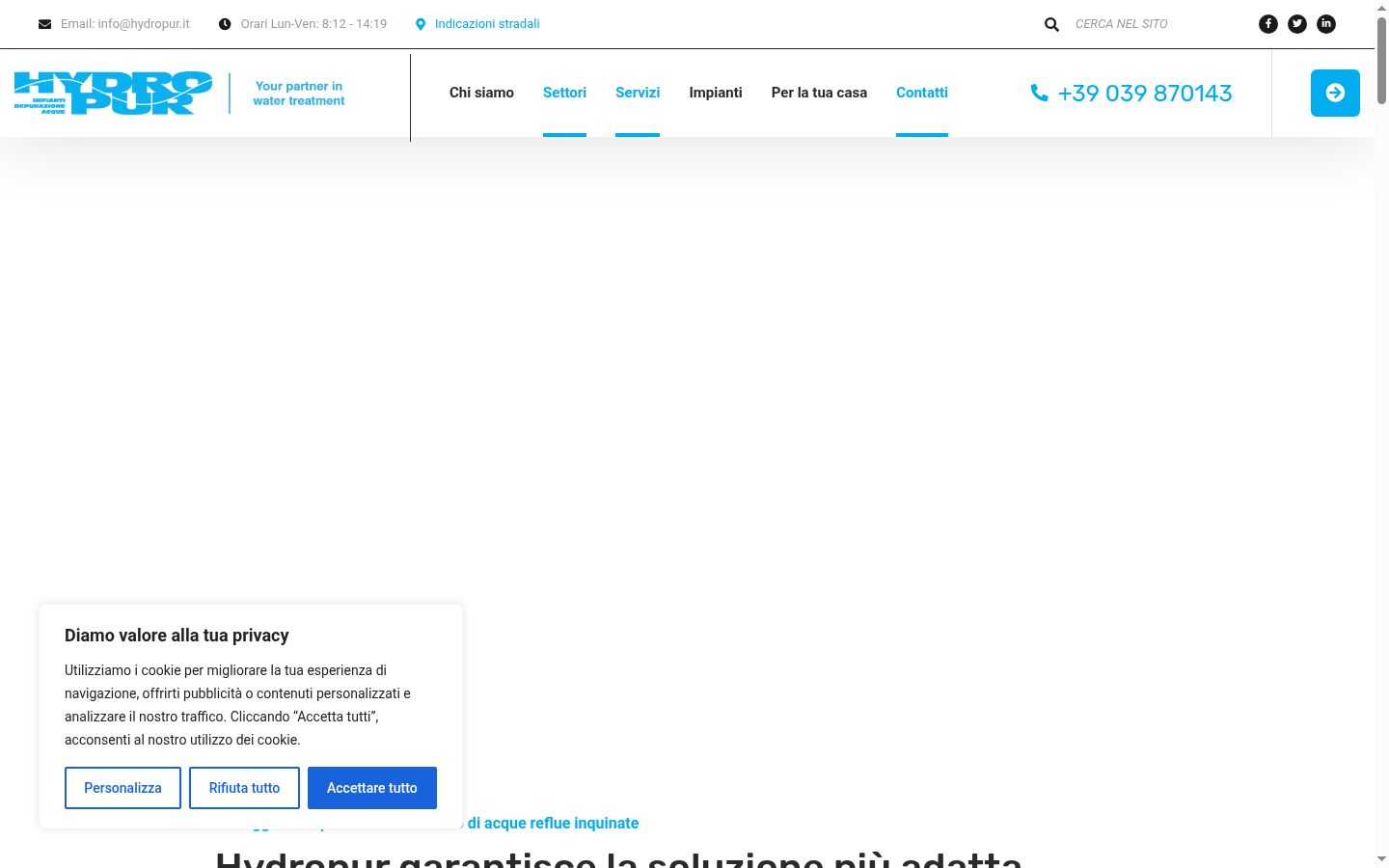Open the LinkedIn social icon

click(1326, 24)
